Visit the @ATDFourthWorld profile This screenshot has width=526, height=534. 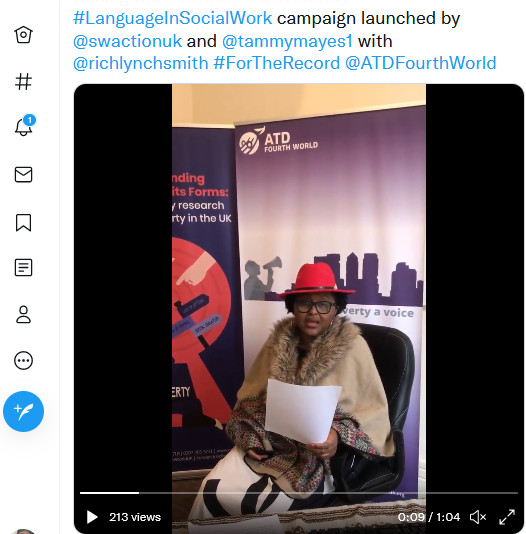click(x=420, y=63)
